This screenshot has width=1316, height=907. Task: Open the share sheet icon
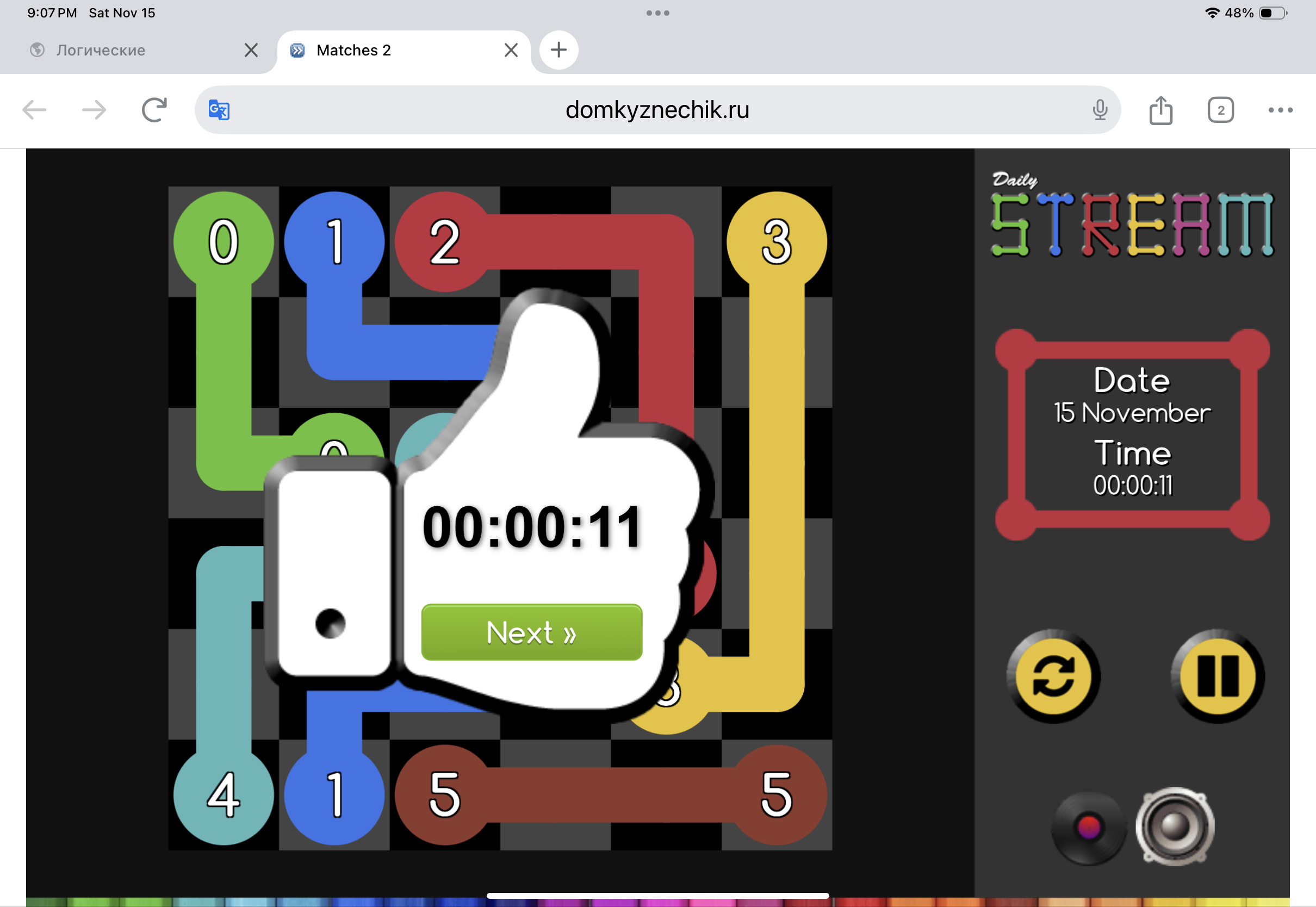1160,110
